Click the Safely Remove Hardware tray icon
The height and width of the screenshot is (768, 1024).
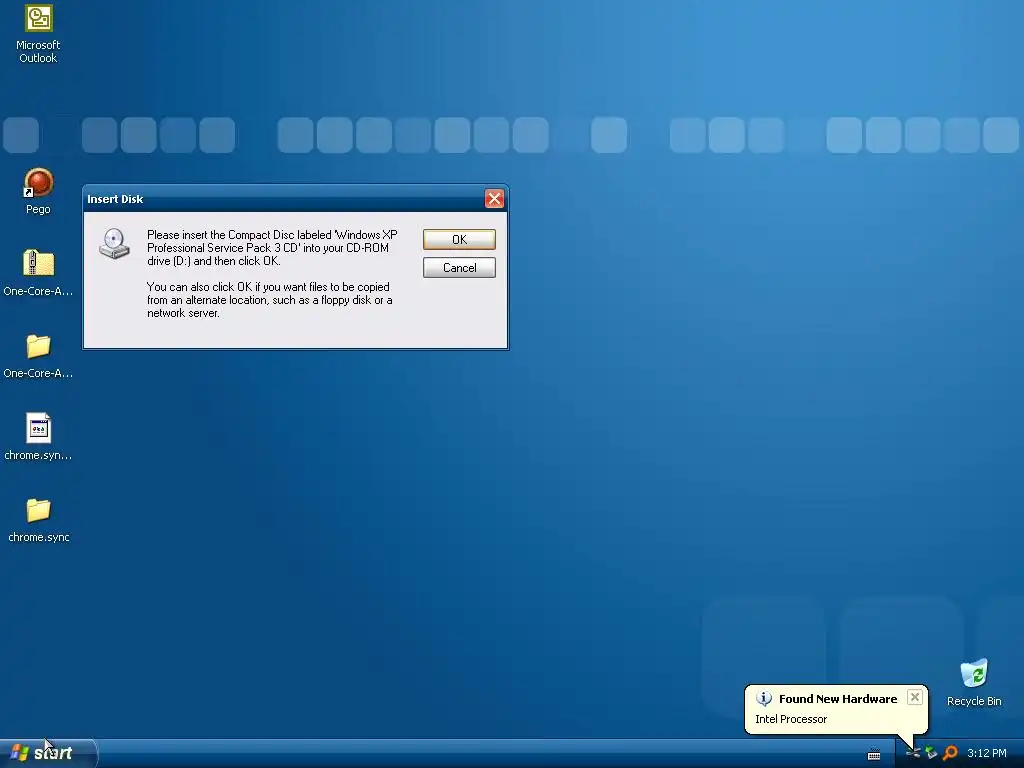pos(931,753)
